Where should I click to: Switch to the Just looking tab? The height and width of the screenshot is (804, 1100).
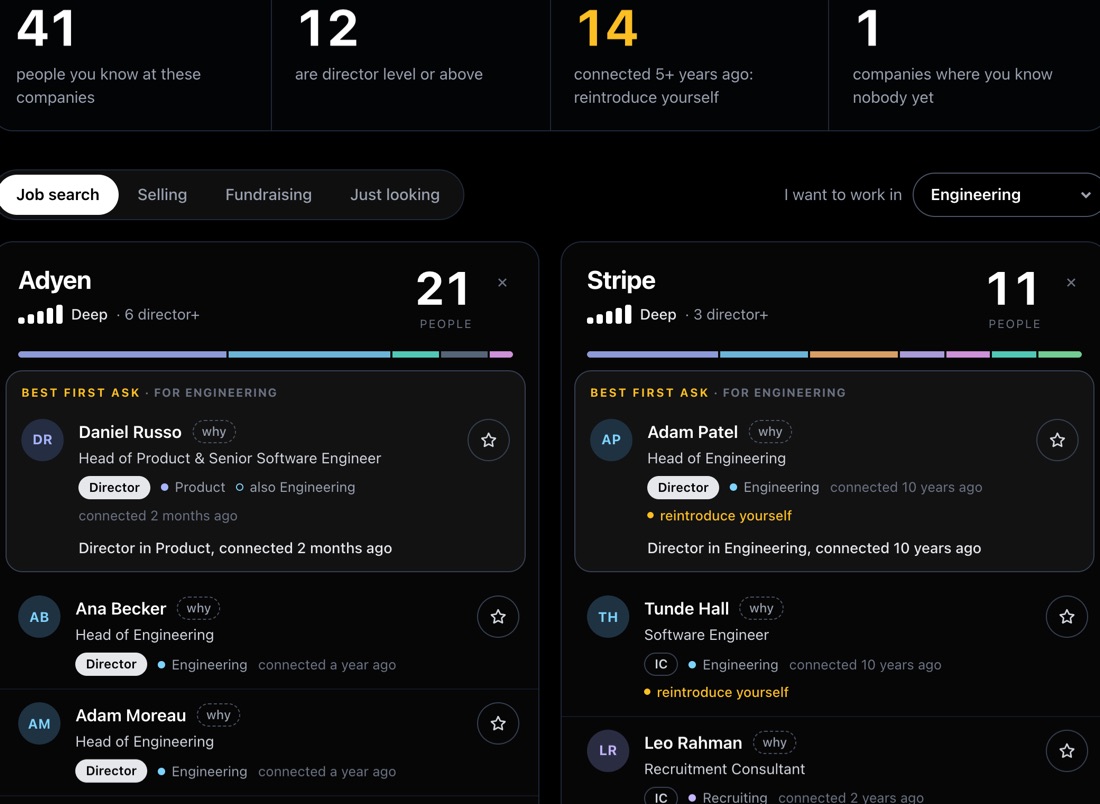point(395,194)
